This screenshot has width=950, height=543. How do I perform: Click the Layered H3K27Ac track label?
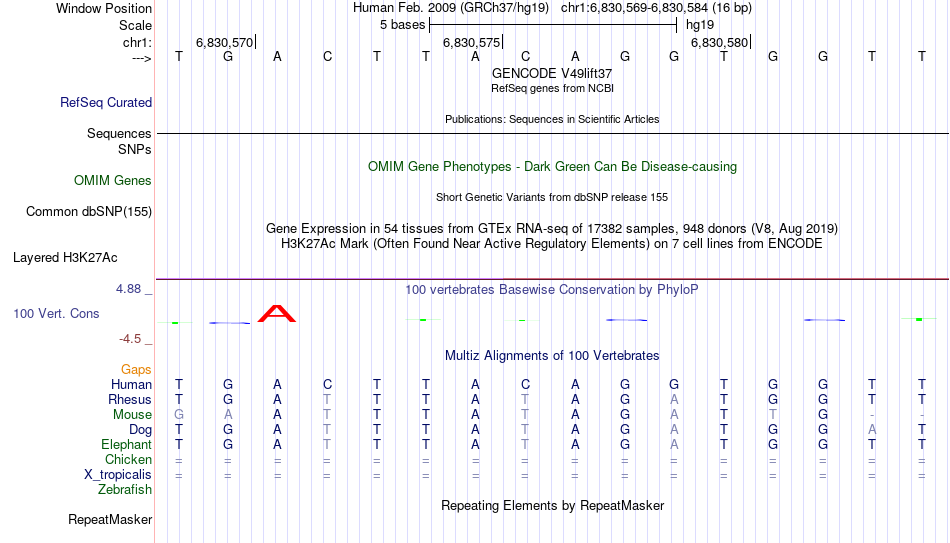coord(65,258)
